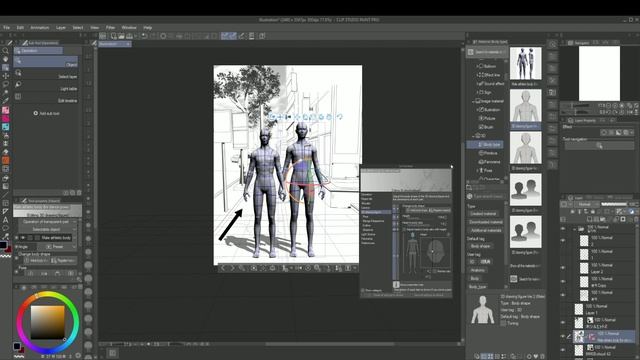Expand the Balloon tree node

[477, 66]
